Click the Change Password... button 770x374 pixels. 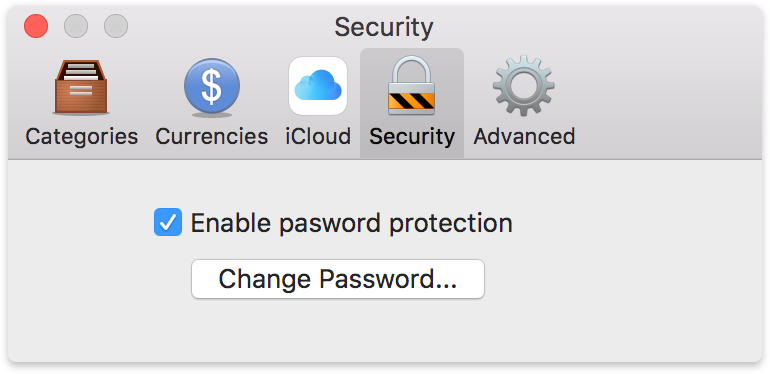338,279
